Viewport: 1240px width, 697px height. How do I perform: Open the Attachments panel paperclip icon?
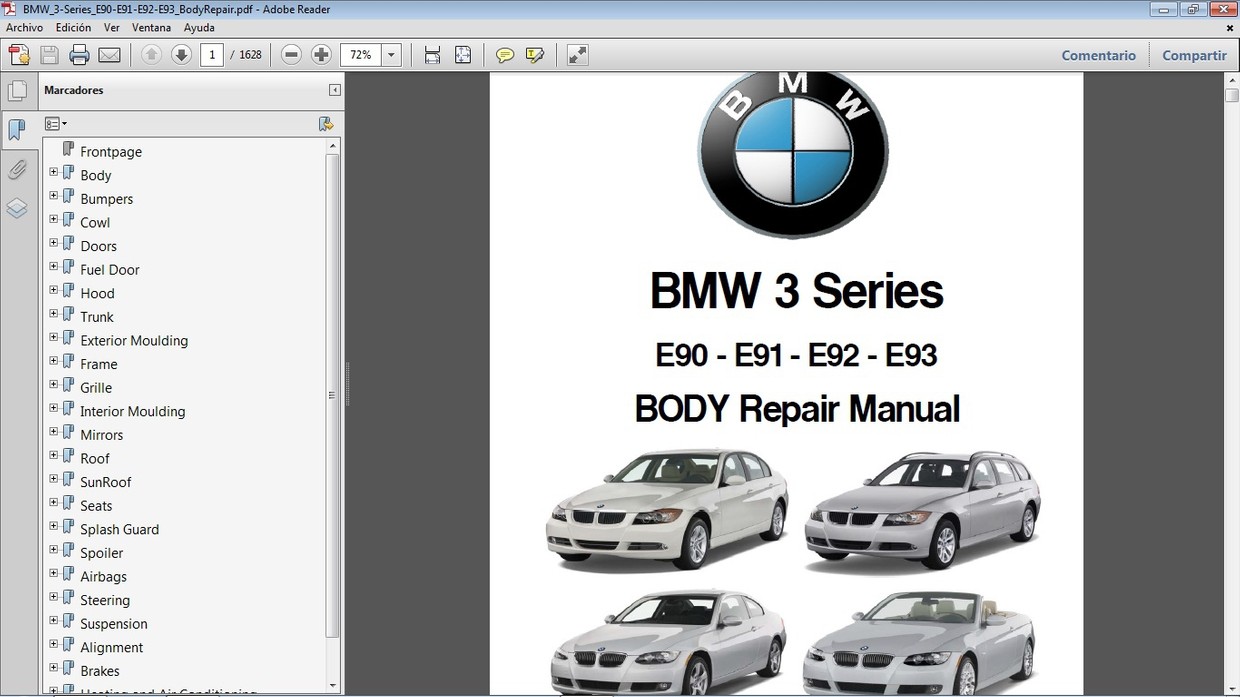pyautogui.click(x=18, y=169)
